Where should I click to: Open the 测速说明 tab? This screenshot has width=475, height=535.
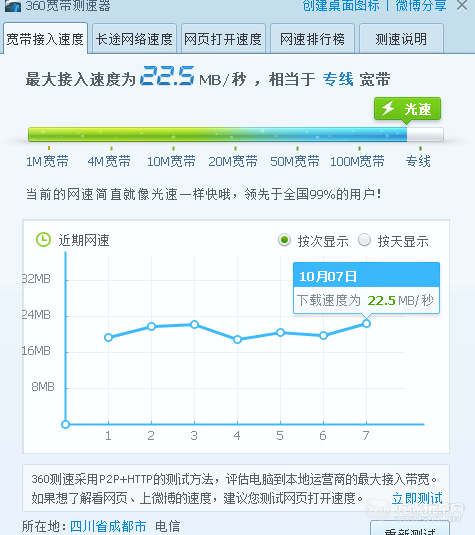(x=401, y=39)
